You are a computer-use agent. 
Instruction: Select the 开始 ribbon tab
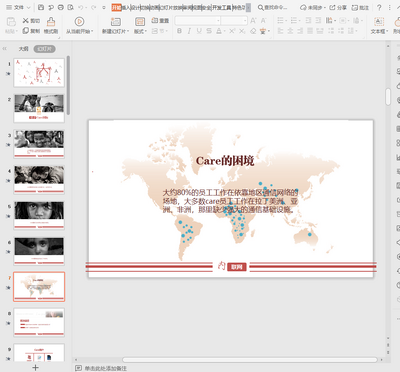point(116,7)
